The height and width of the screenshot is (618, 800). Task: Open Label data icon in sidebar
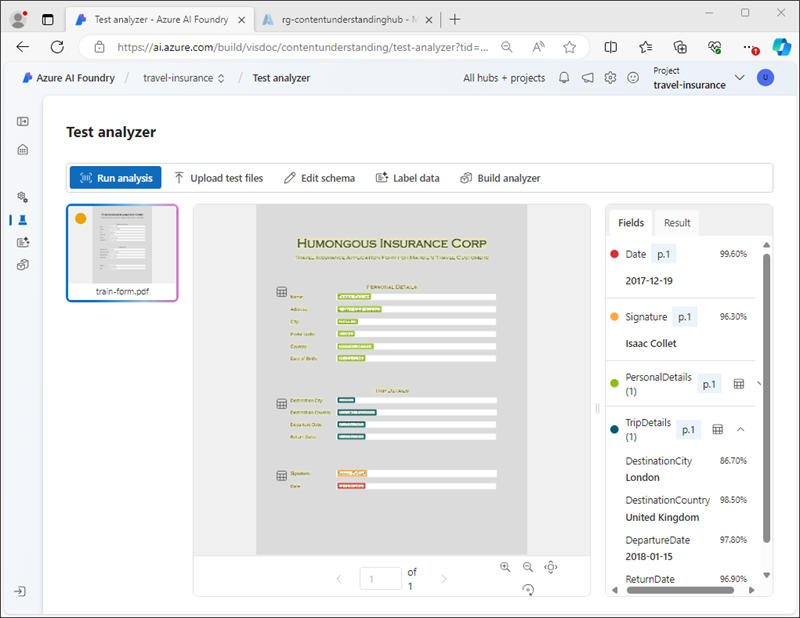[x=22, y=242]
